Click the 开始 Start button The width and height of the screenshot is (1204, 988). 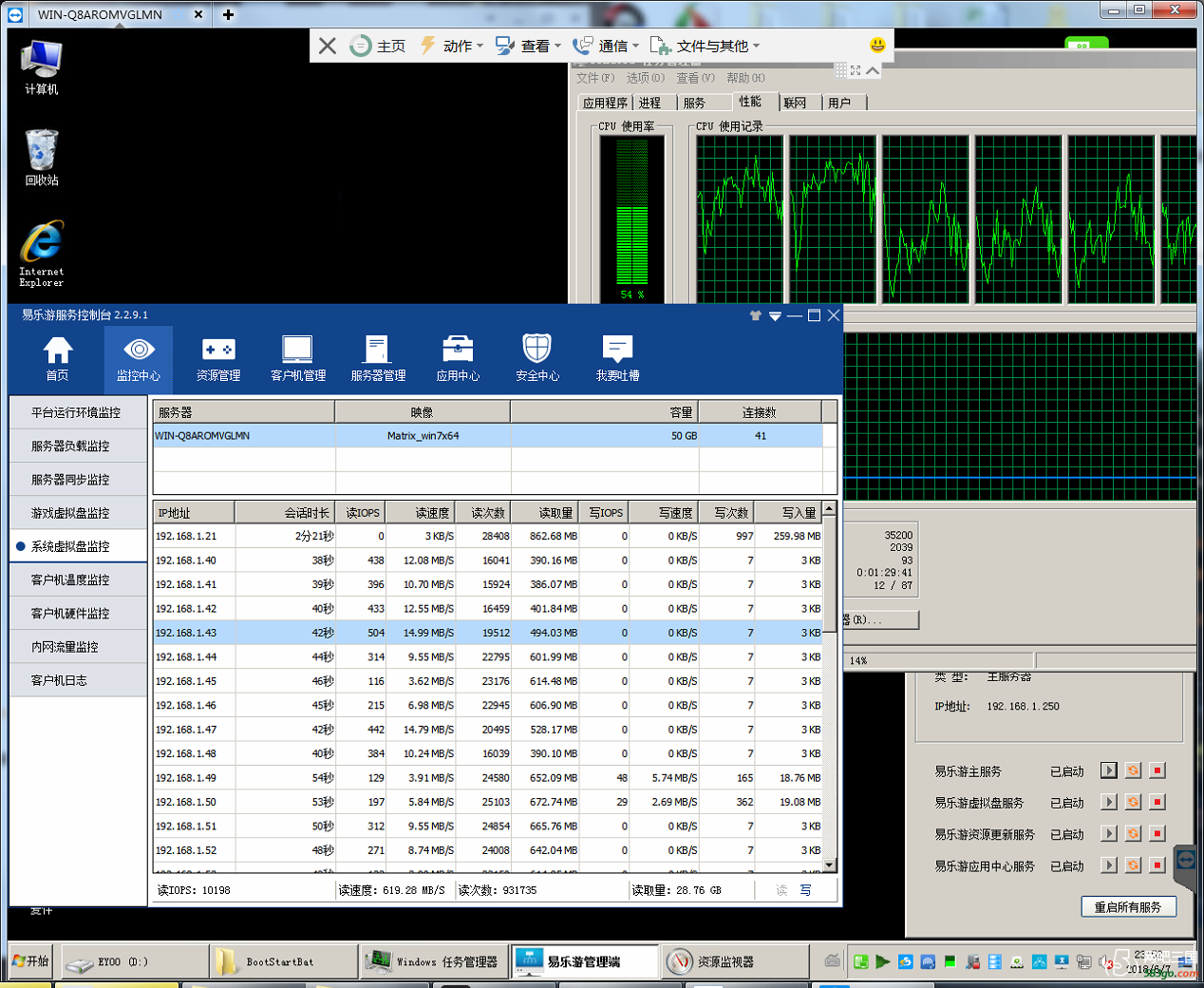click(x=30, y=961)
